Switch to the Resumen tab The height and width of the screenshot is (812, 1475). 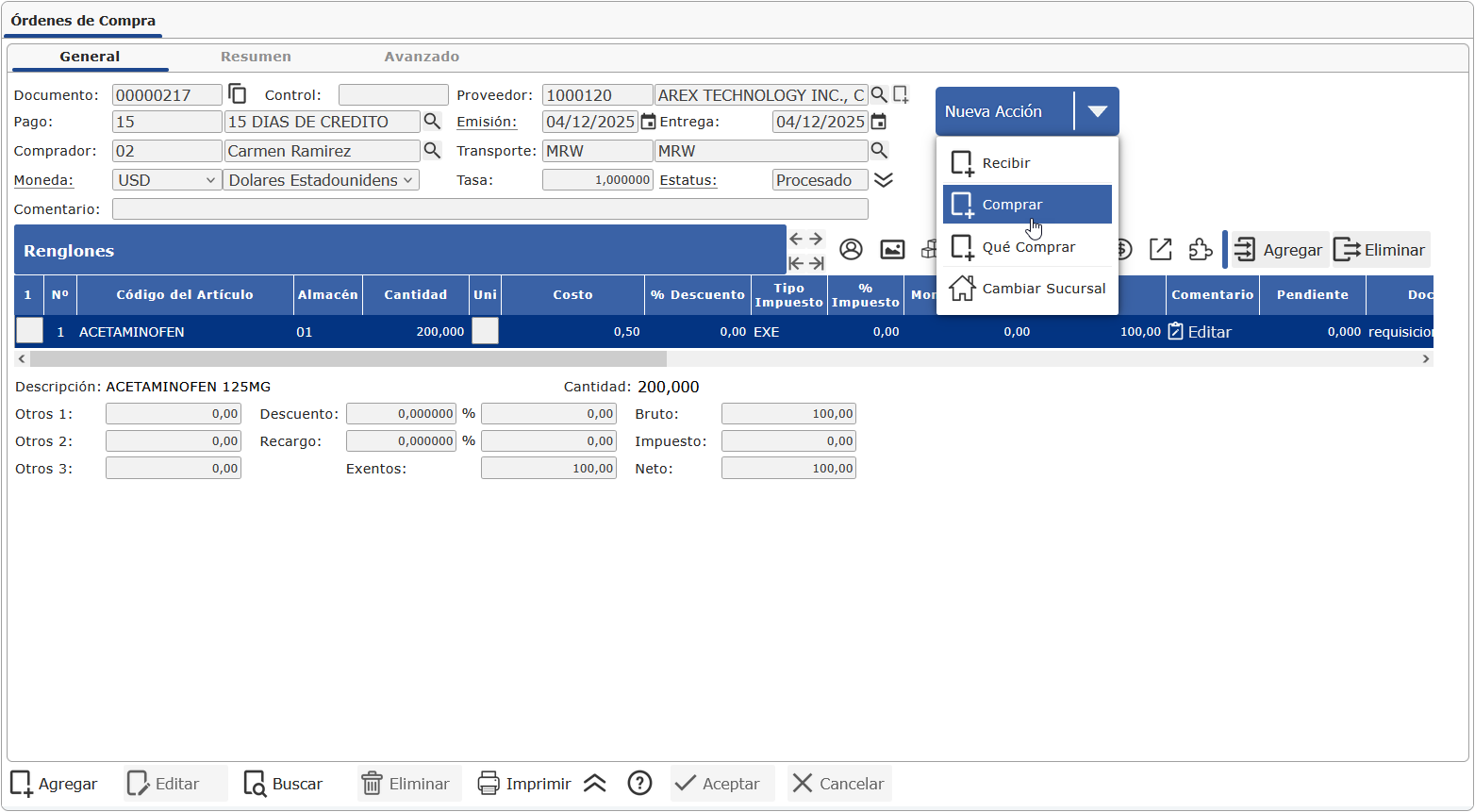click(x=256, y=57)
